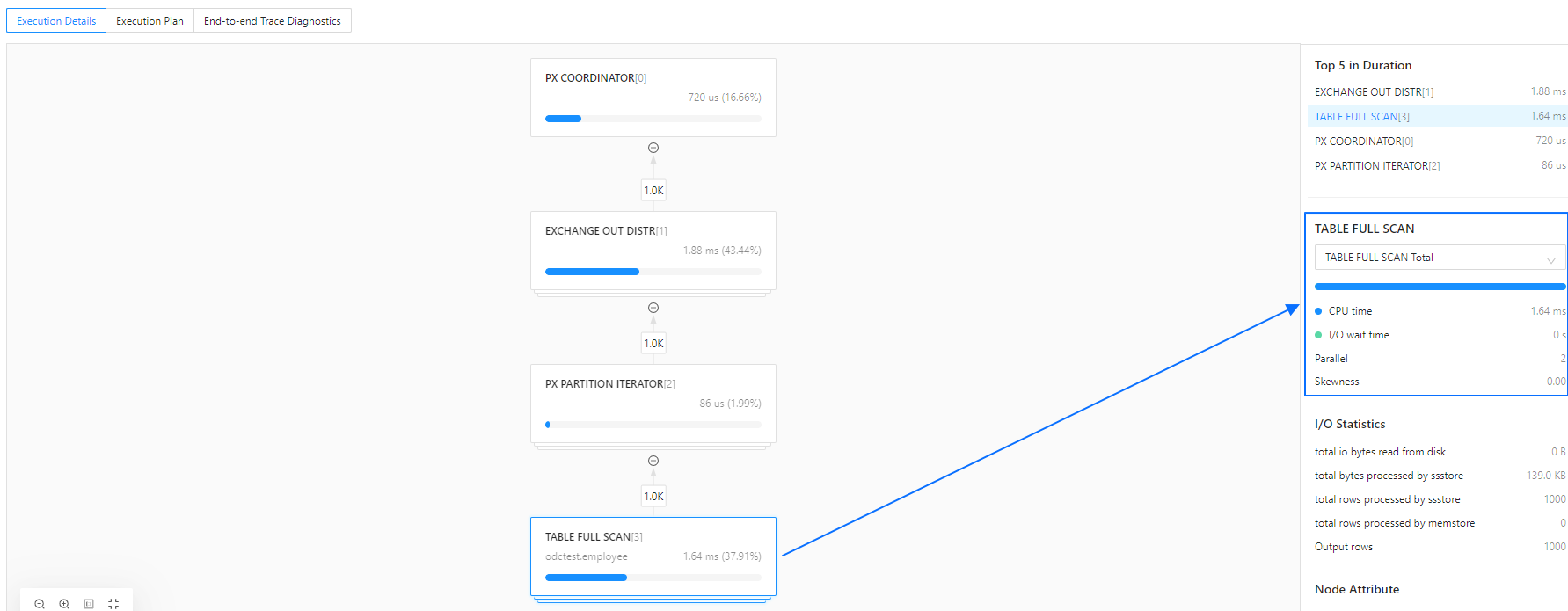The height and width of the screenshot is (611, 1568).
Task: Collapse the node below PX PARTITION ITERATOR
Action: (653, 461)
